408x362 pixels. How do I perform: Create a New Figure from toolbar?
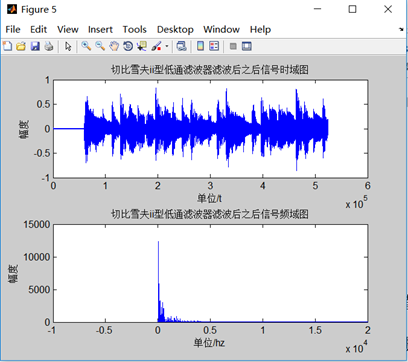[x=7, y=46]
